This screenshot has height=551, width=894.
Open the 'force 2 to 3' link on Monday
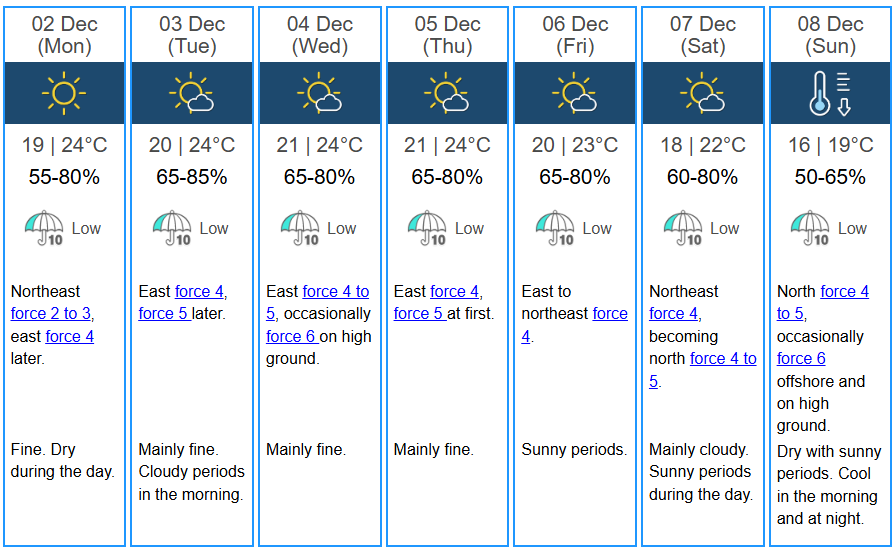pos(51,314)
